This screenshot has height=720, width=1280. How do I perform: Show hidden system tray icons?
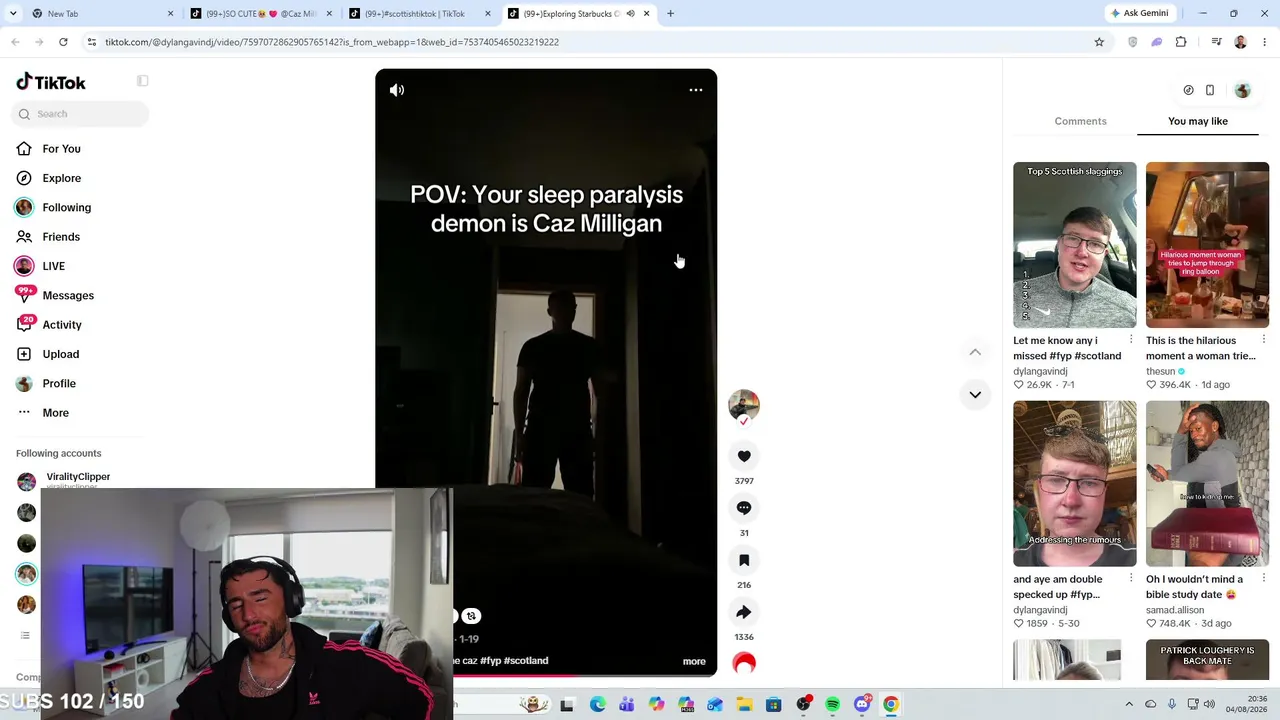[1129, 705]
